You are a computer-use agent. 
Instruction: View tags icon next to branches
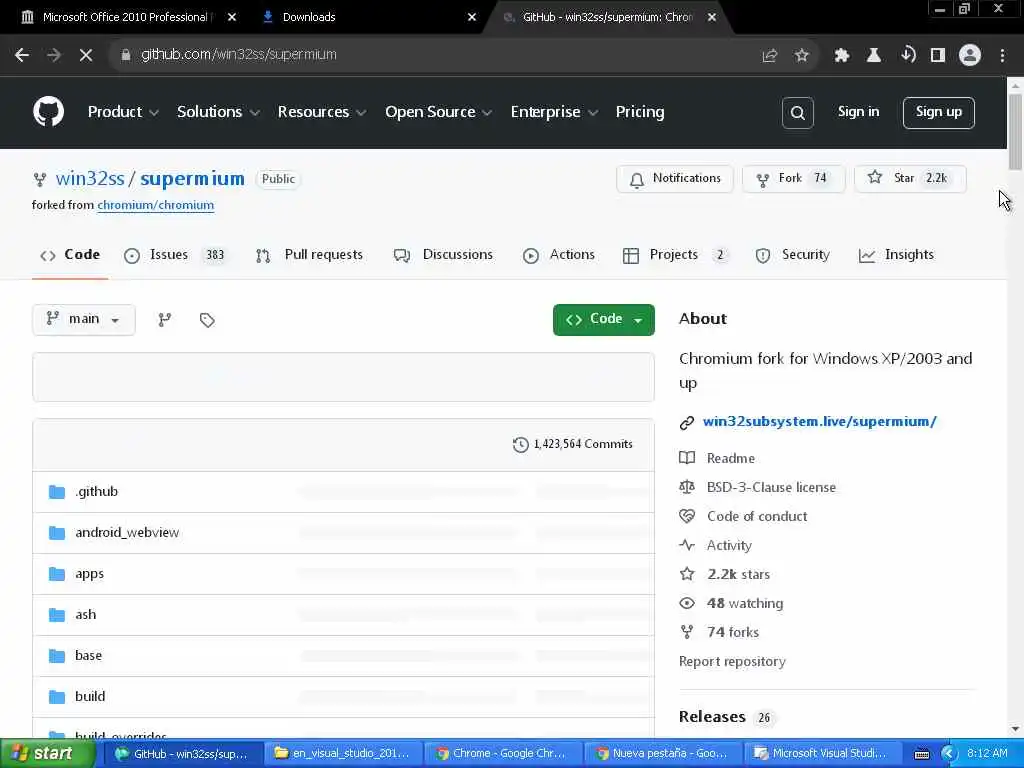click(207, 319)
